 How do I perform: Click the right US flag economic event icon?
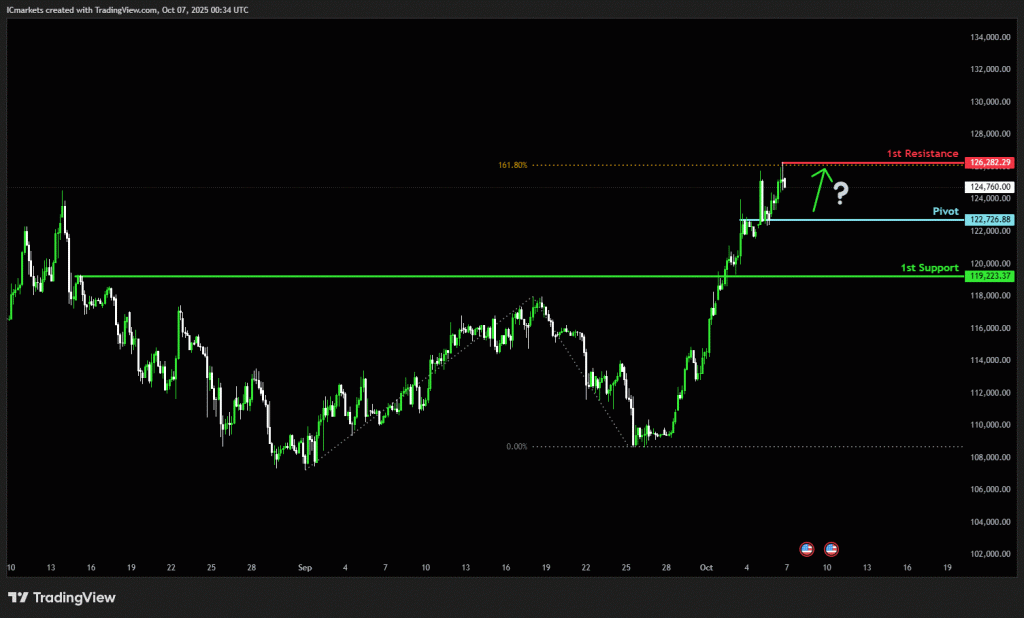832,549
